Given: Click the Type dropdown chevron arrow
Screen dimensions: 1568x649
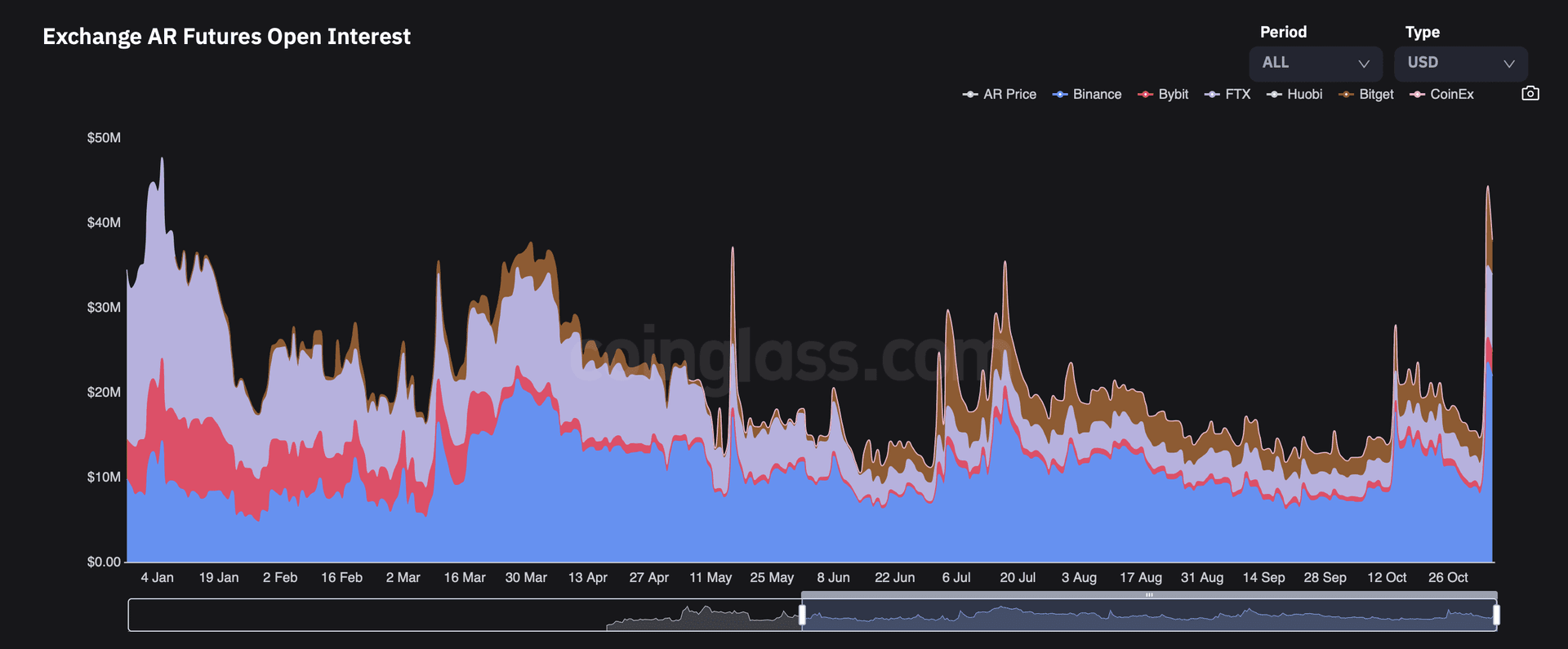Looking at the screenshot, I should tap(1508, 64).
